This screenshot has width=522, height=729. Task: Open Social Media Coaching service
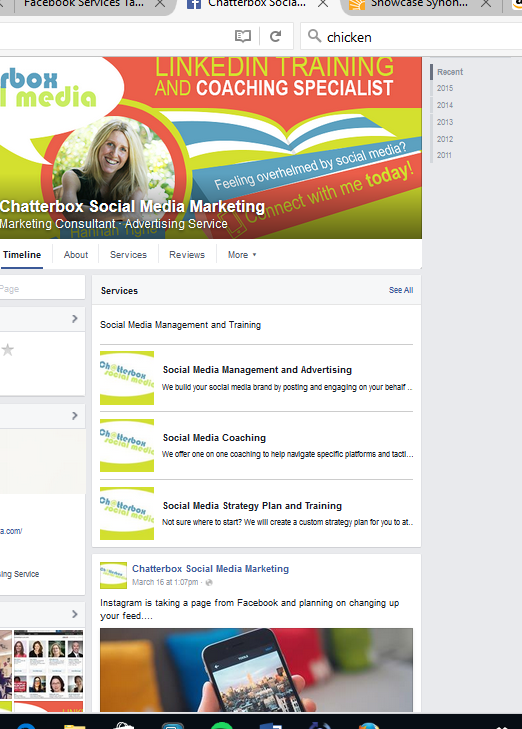[x=214, y=438]
